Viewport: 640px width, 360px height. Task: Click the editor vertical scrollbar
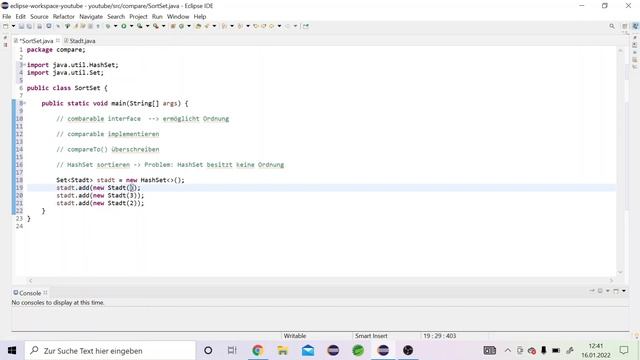tap(620, 161)
